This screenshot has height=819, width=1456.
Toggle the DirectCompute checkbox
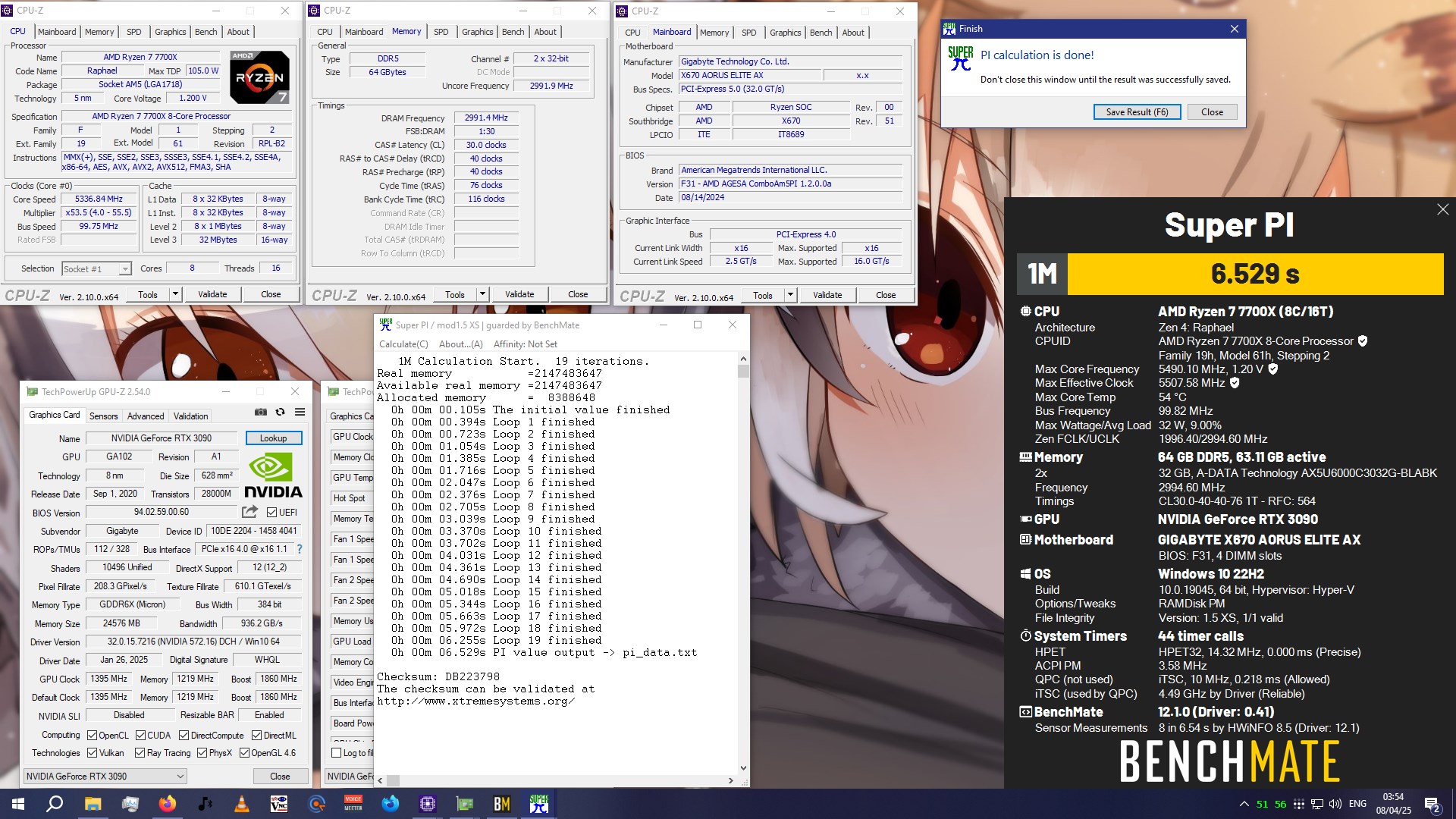[184, 735]
